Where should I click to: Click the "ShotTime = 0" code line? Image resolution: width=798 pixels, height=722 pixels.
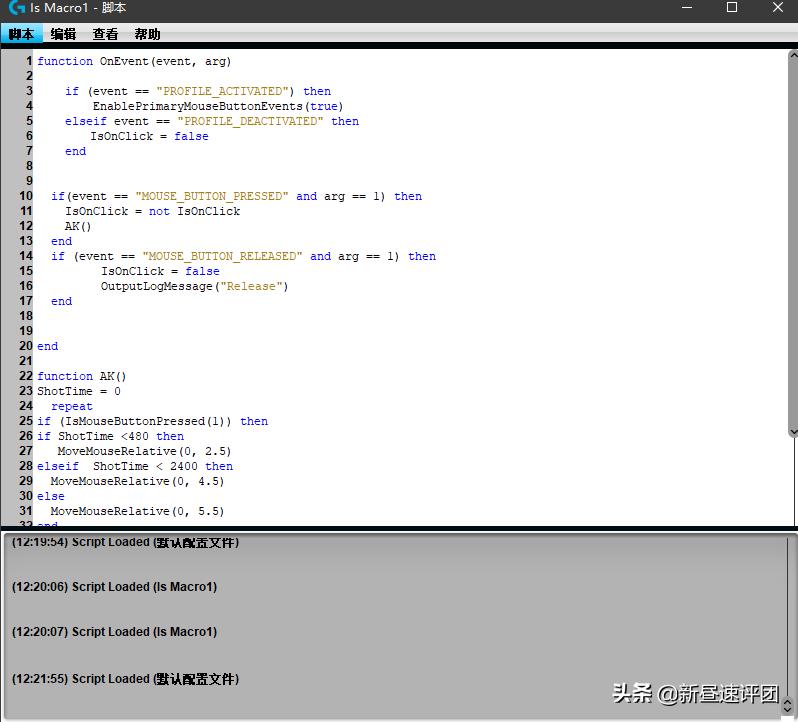(79, 391)
